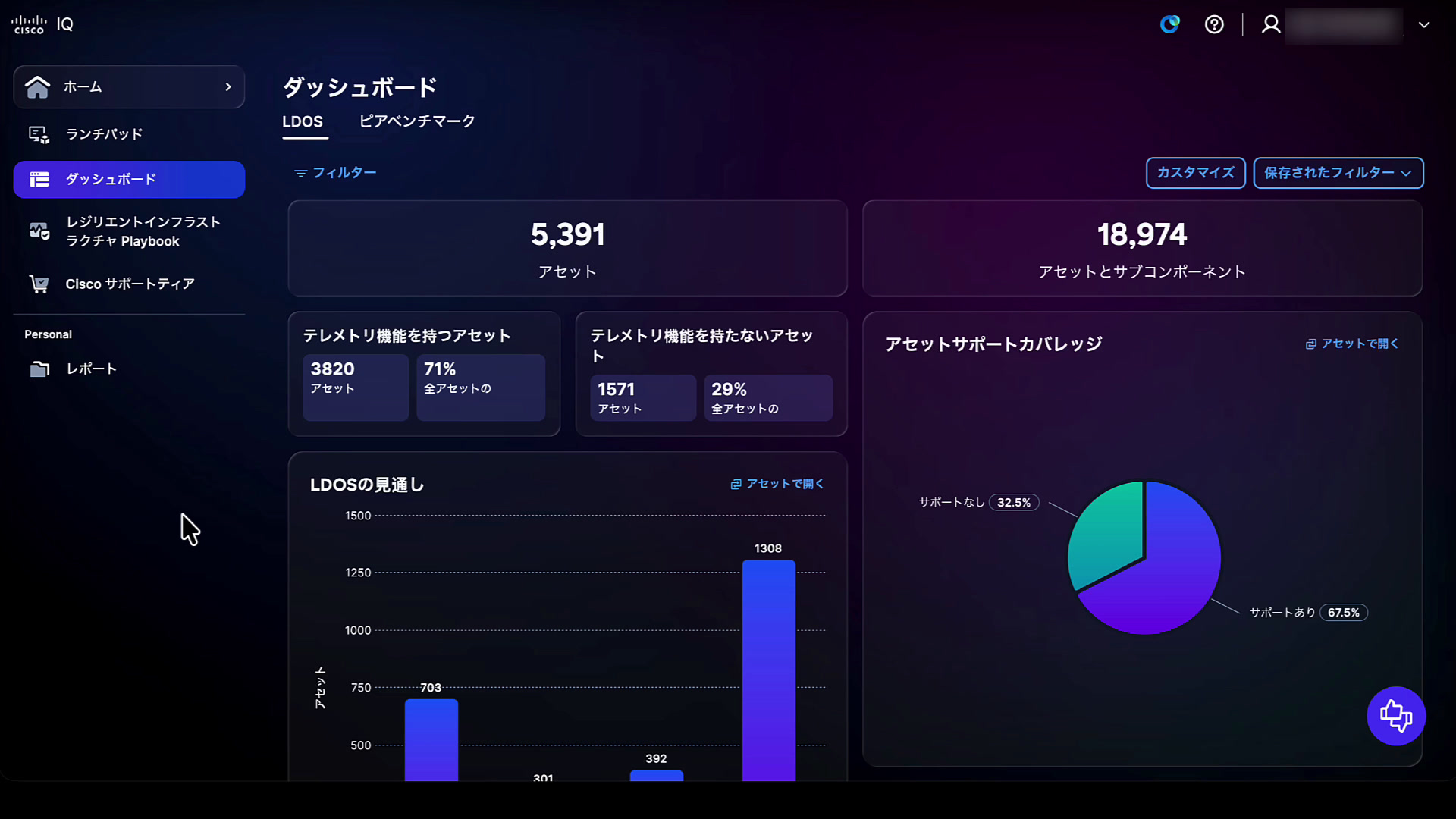
Task: Click the 392 bar in LDOS chart
Action: pyautogui.click(x=656, y=776)
